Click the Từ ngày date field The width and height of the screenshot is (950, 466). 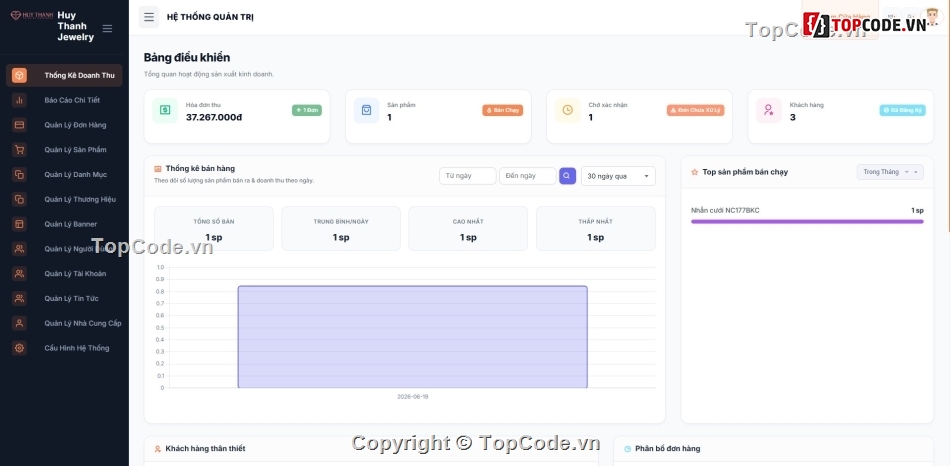click(x=468, y=176)
